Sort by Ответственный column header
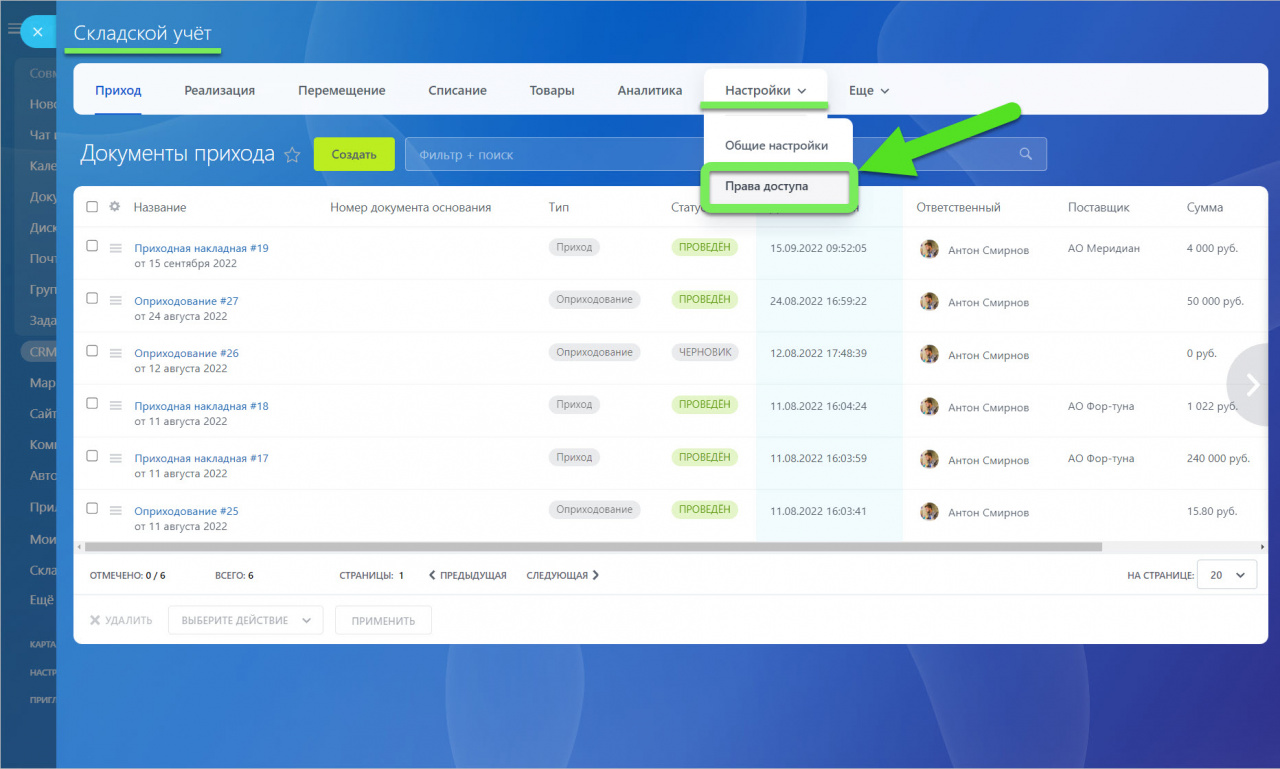Image resolution: width=1280 pixels, height=769 pixels. click(x=958, y=207)
